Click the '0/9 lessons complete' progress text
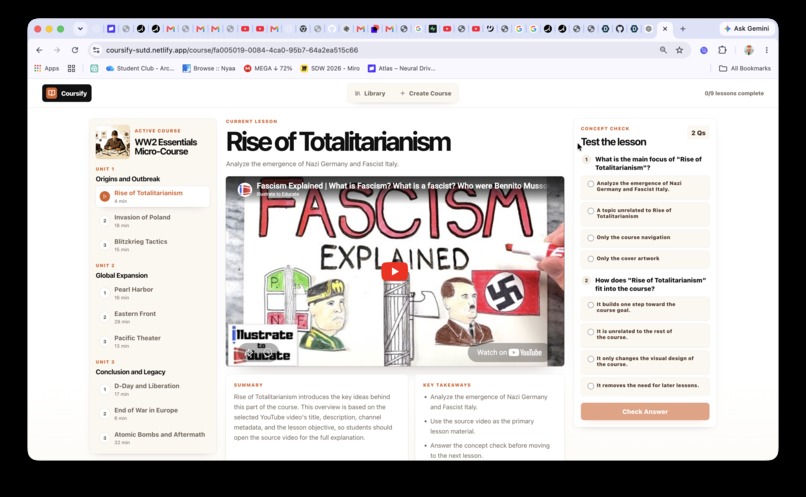 pos(734,94)
